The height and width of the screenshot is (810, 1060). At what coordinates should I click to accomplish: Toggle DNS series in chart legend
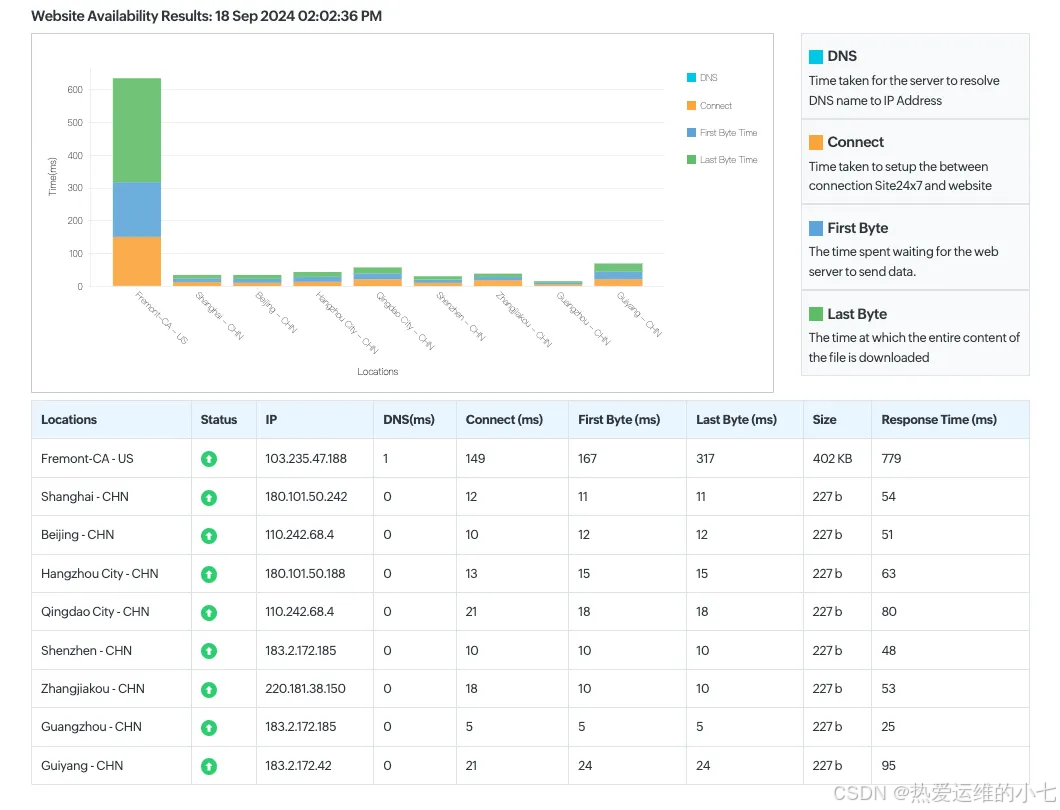pos(702,78)
